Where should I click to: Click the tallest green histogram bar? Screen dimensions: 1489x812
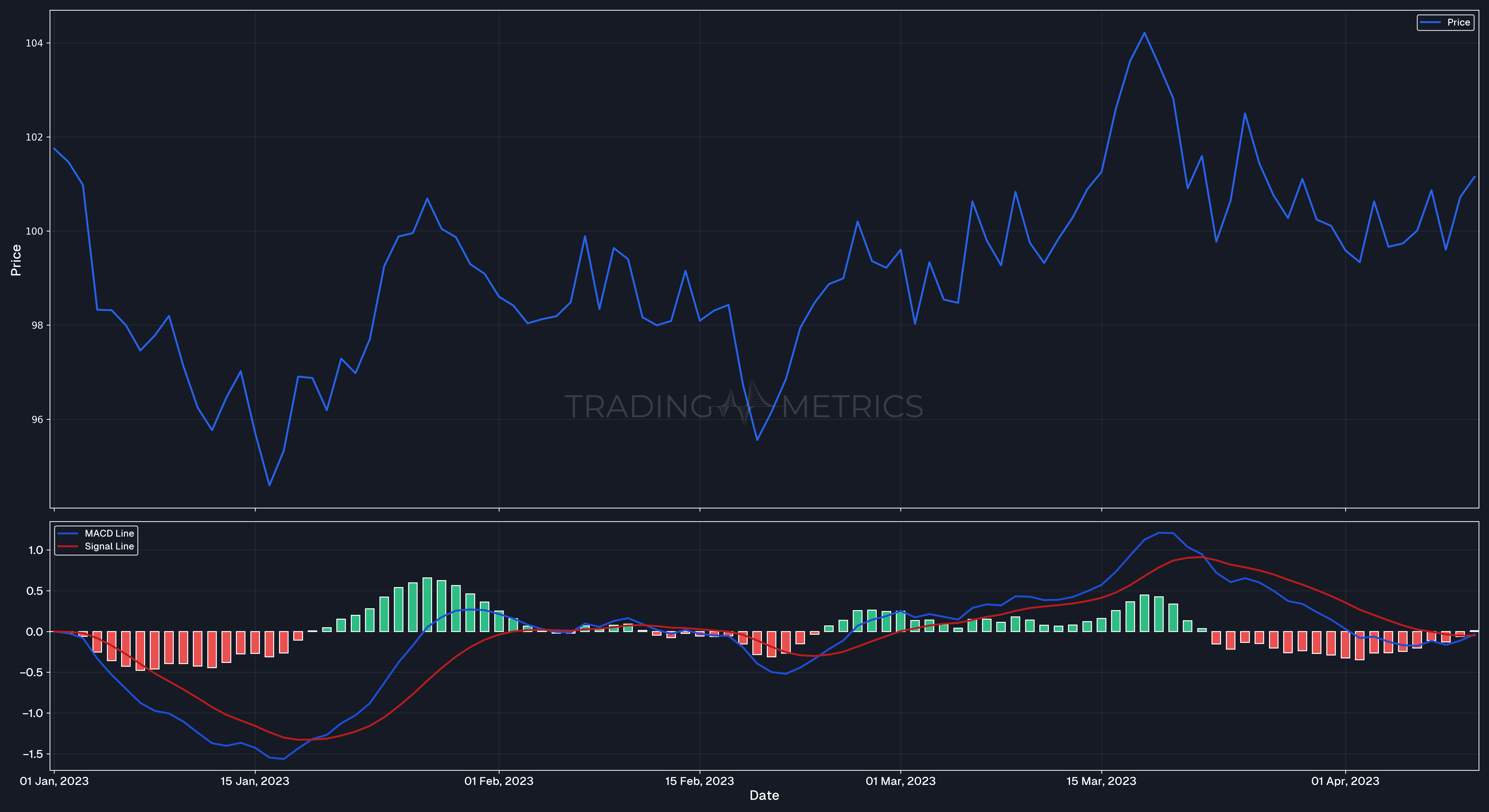pos(427,604)
